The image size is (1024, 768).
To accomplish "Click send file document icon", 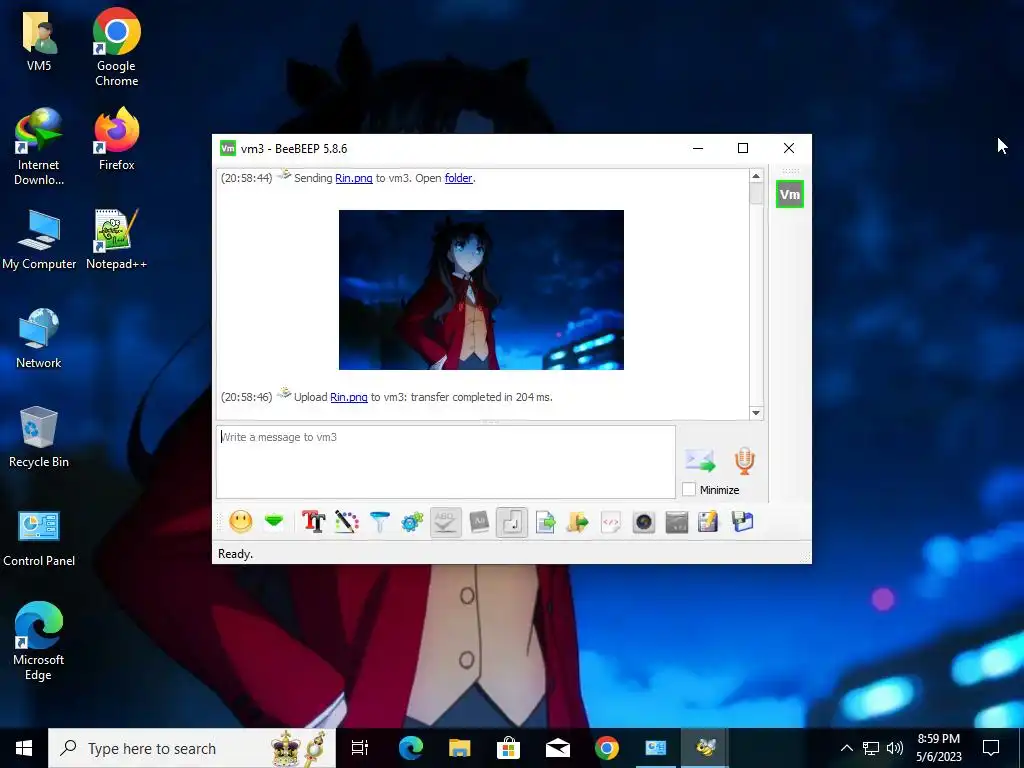I will [x=545, y=522].
